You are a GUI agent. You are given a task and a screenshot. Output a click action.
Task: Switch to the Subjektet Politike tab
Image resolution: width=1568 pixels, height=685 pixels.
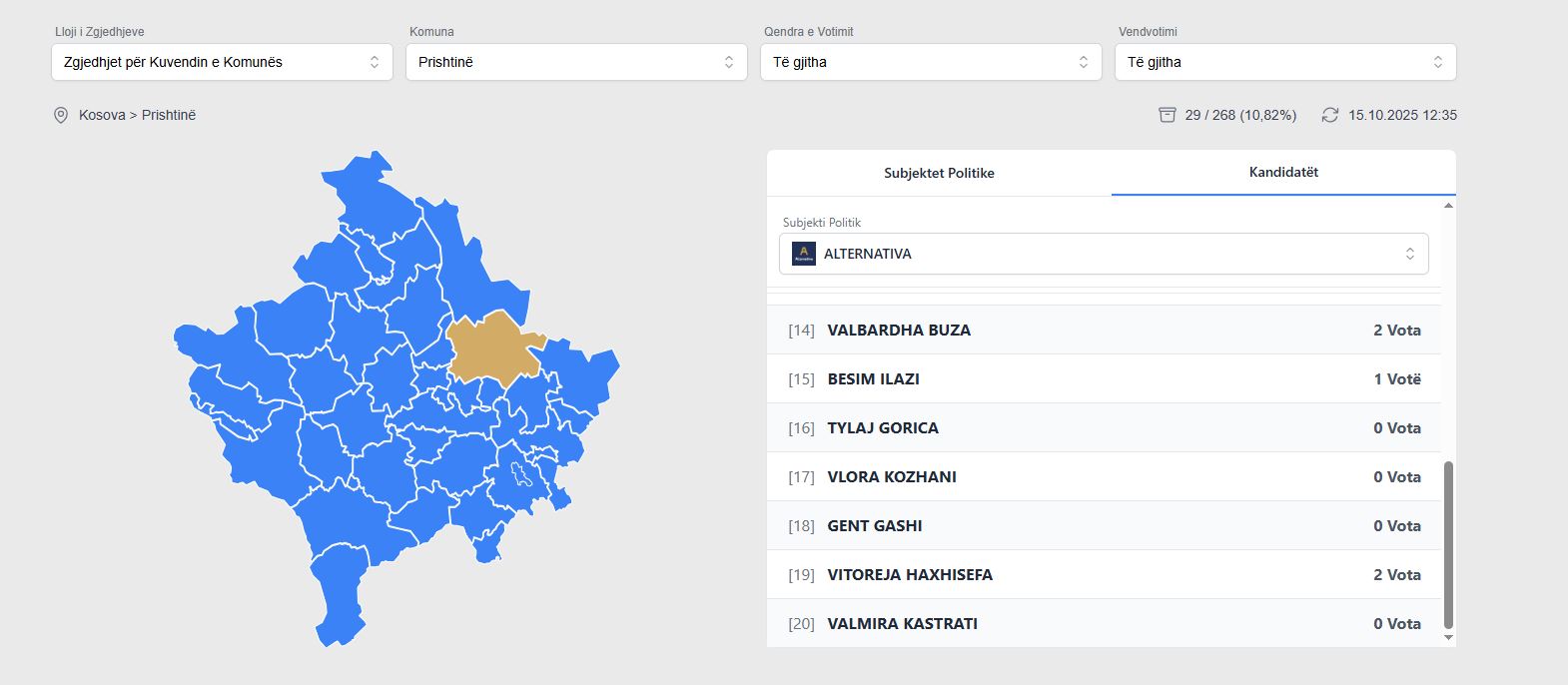(939, 173)
